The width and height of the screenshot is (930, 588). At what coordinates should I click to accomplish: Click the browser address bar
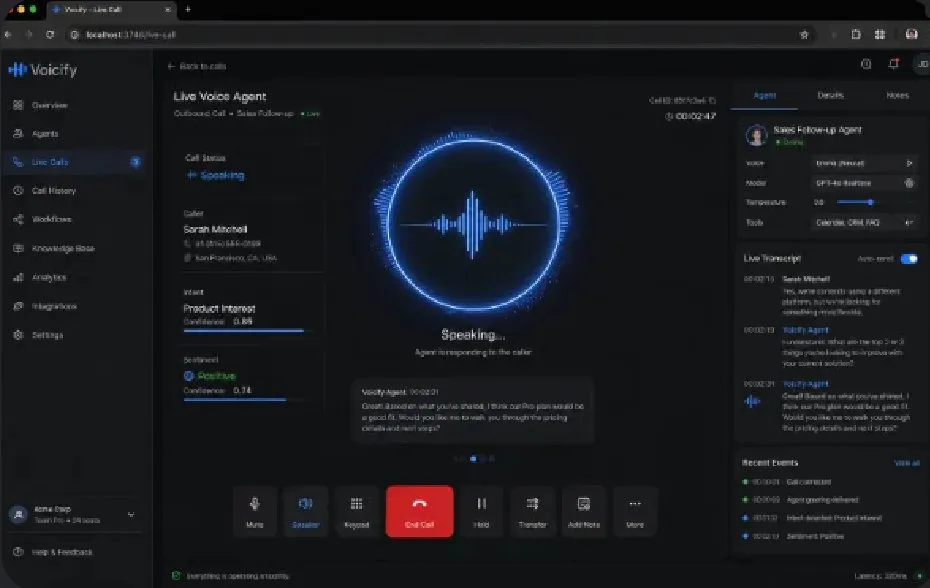pyautogui.click(x=439, y=34)
